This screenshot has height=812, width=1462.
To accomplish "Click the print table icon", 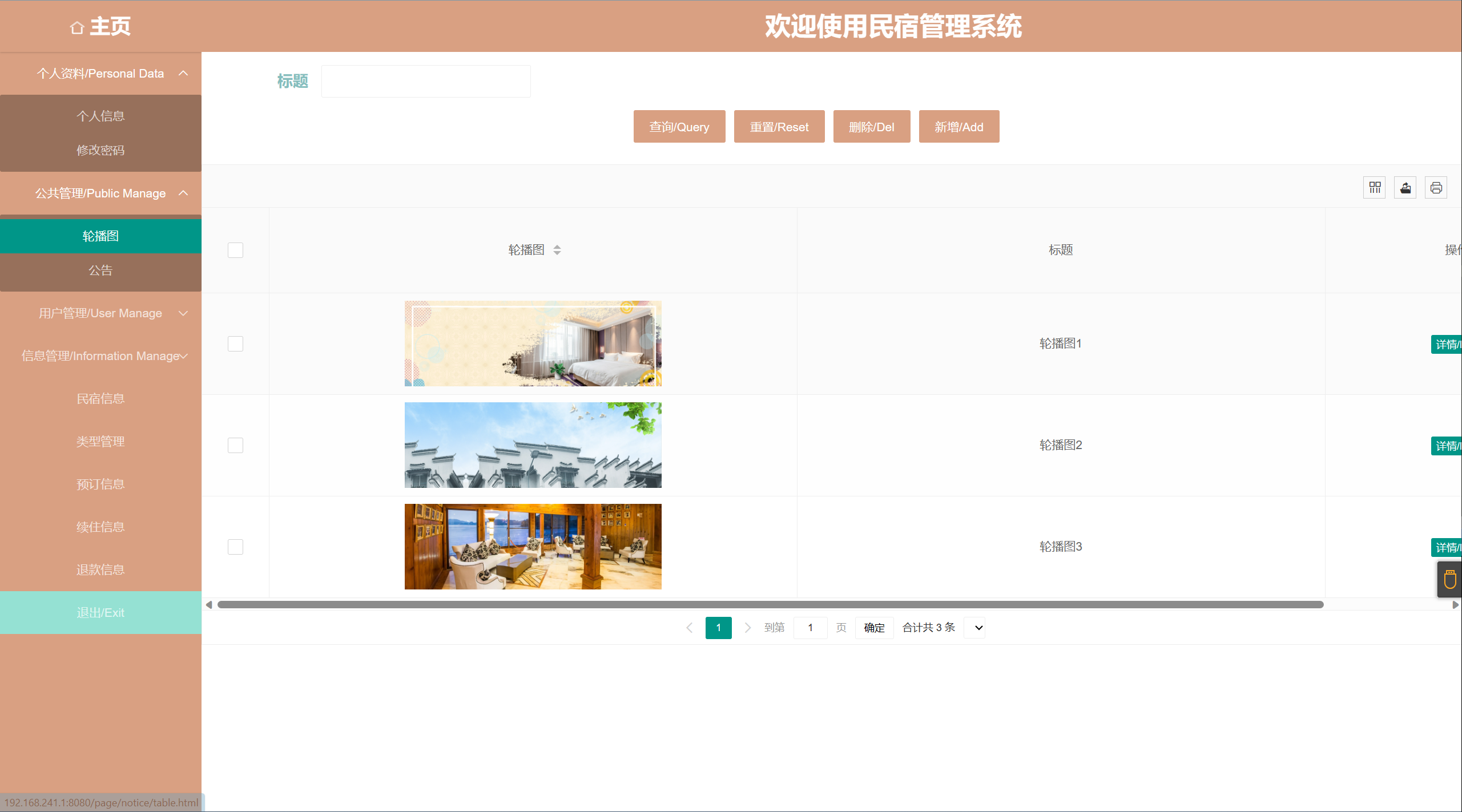I will (1436, 188).
